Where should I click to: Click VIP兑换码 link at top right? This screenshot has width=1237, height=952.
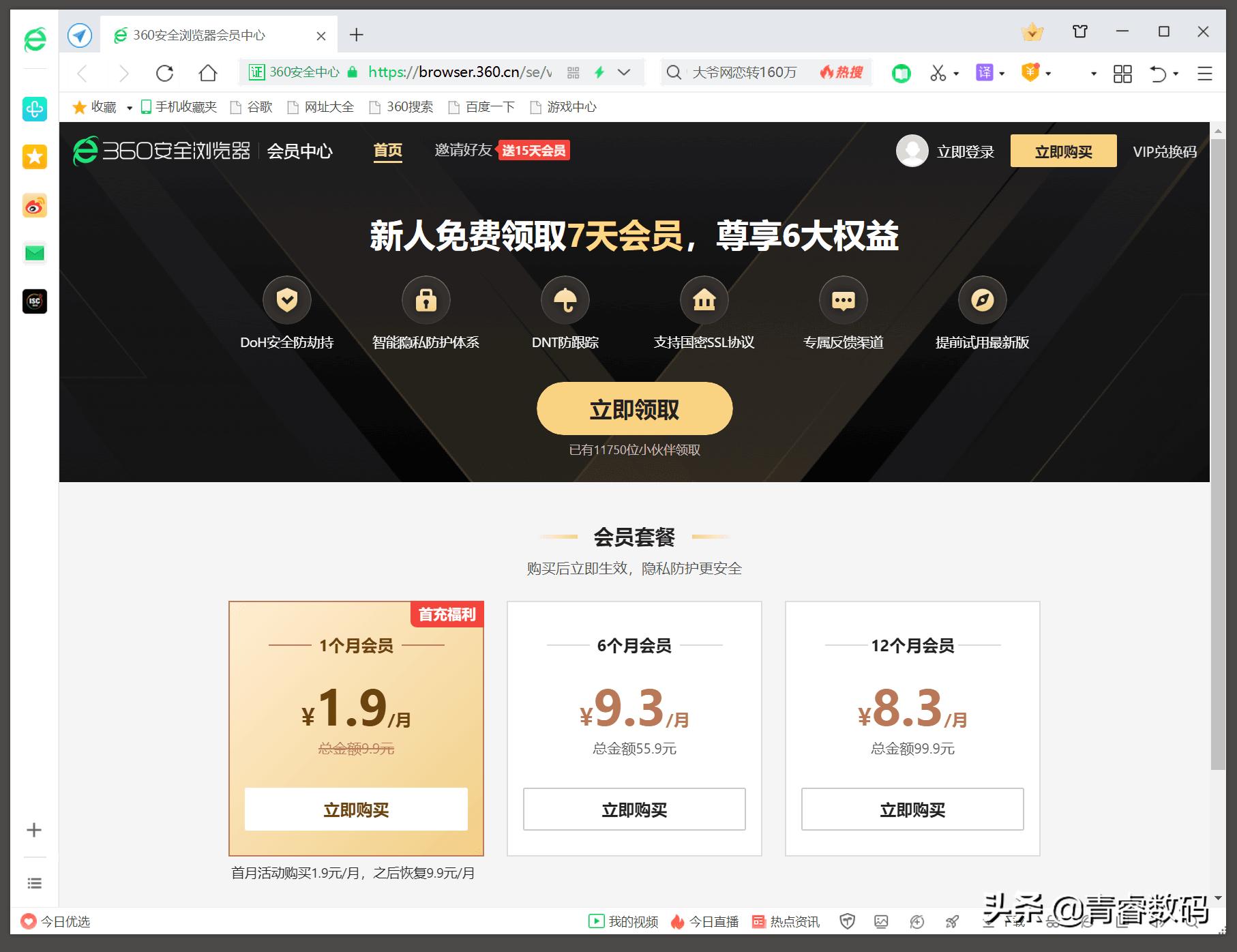[x=1165, y=151]
